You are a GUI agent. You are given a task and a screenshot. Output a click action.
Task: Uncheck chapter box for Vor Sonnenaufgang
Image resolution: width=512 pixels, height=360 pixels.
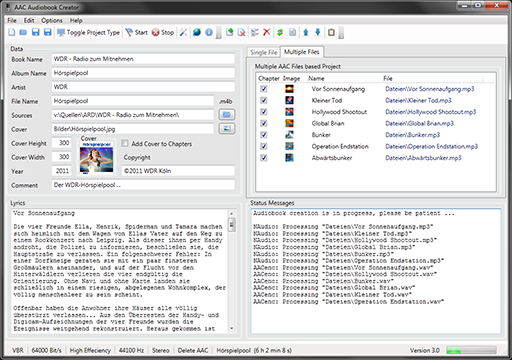tap(264, 89)
